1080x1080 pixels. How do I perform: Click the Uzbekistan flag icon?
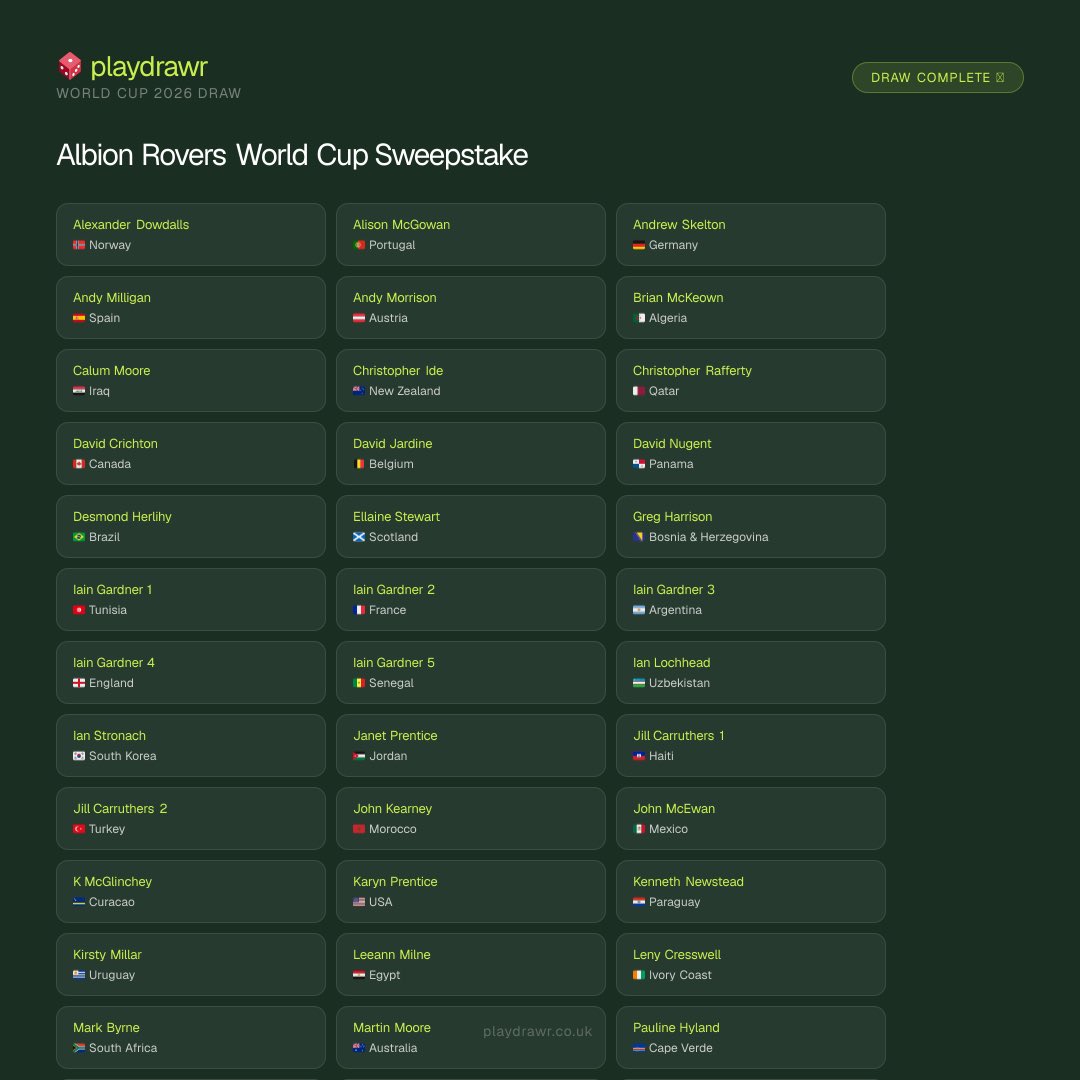point(639,683)
